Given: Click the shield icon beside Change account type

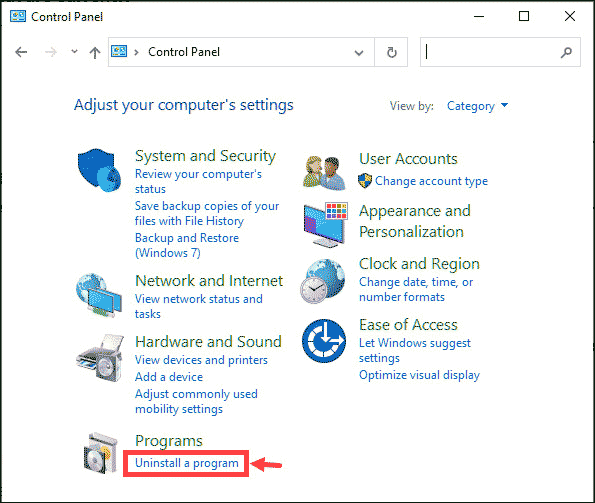Looking at the screenshot, I should tap(365, 181).
